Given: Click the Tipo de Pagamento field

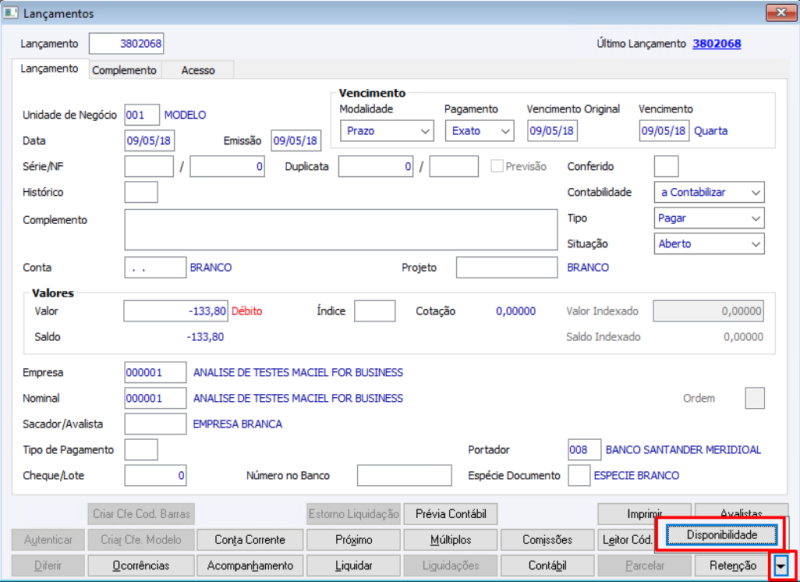Looking at the screenshot, I should pos(141,449).
